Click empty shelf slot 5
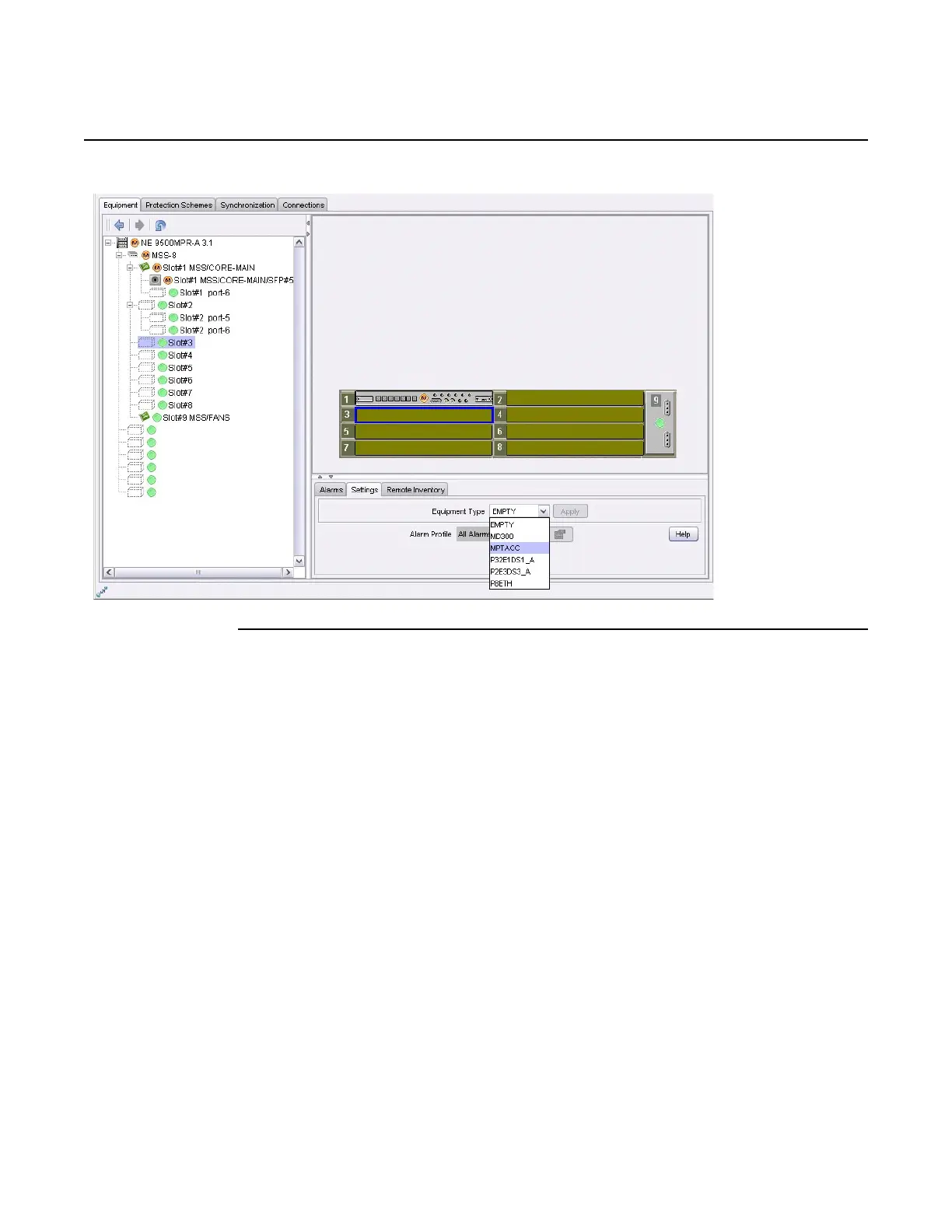Screen dimensions: 952x1232 pos(424,432)
